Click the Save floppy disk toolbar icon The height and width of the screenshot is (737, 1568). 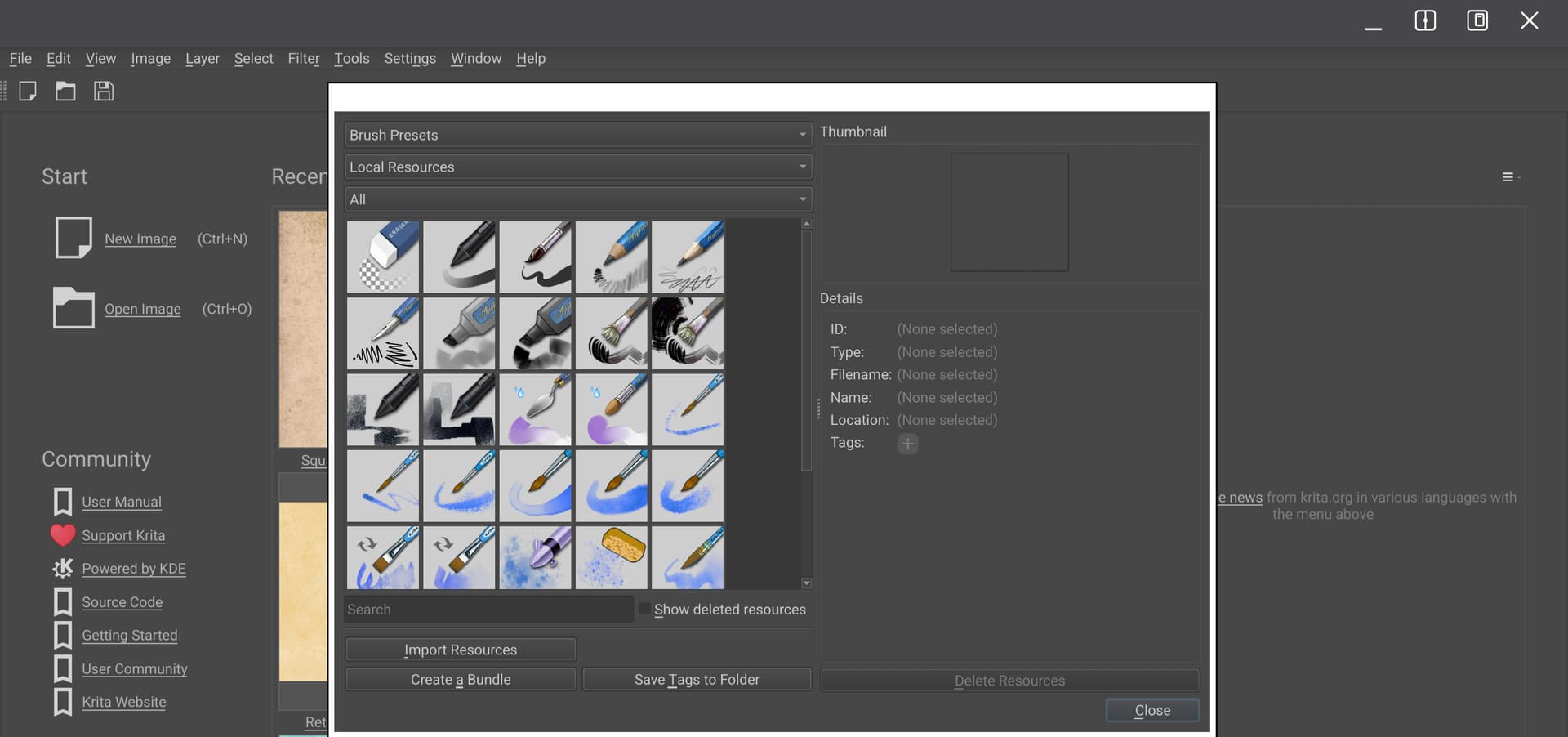(104, 91)
